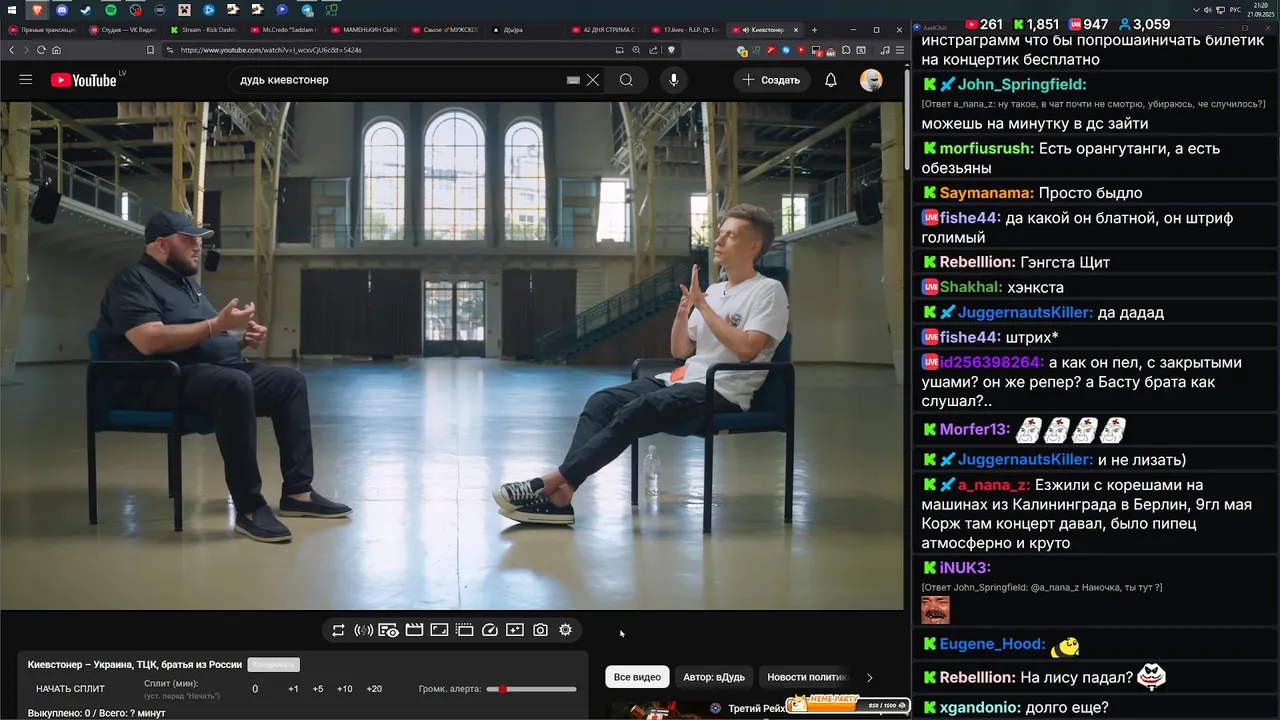1280x720 pixels.
Task: Click the audio boost icon in enhancer toolbar
Action: (x=363, y=630)
